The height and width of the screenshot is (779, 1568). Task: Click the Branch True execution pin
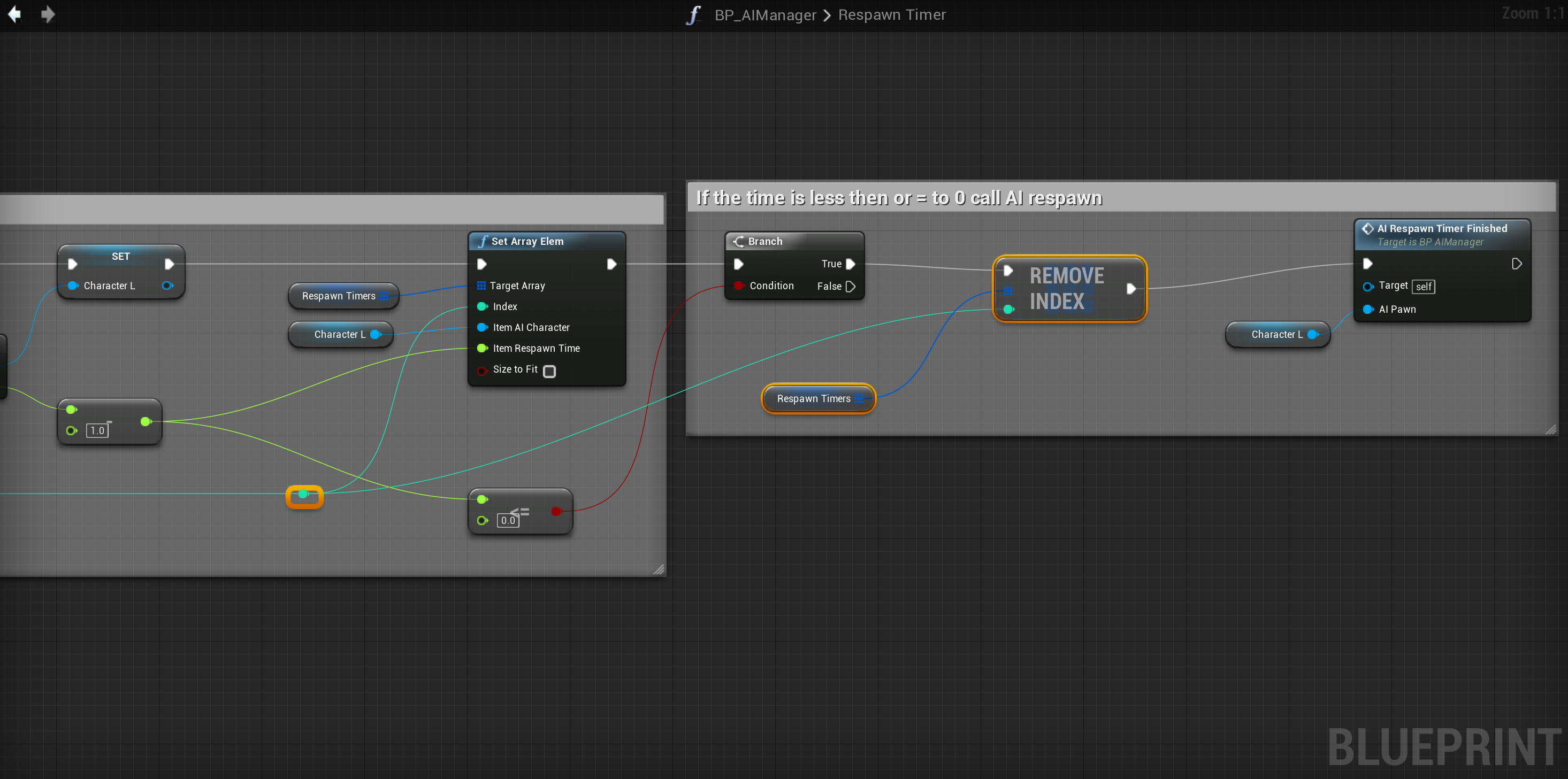pyautogui.click(x=851, y=264)
